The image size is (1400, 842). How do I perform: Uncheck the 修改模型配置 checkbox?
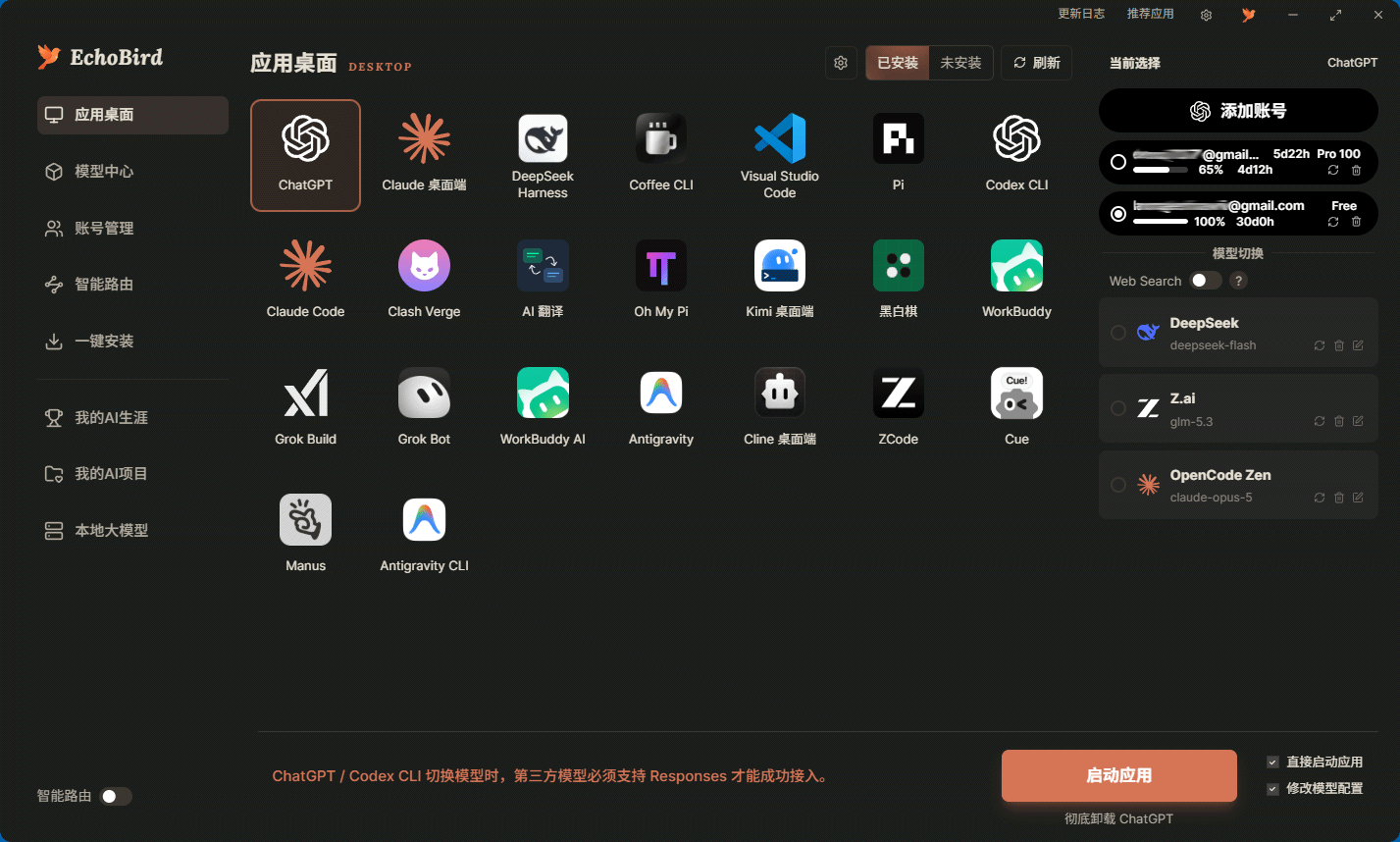pos(1272,788)
